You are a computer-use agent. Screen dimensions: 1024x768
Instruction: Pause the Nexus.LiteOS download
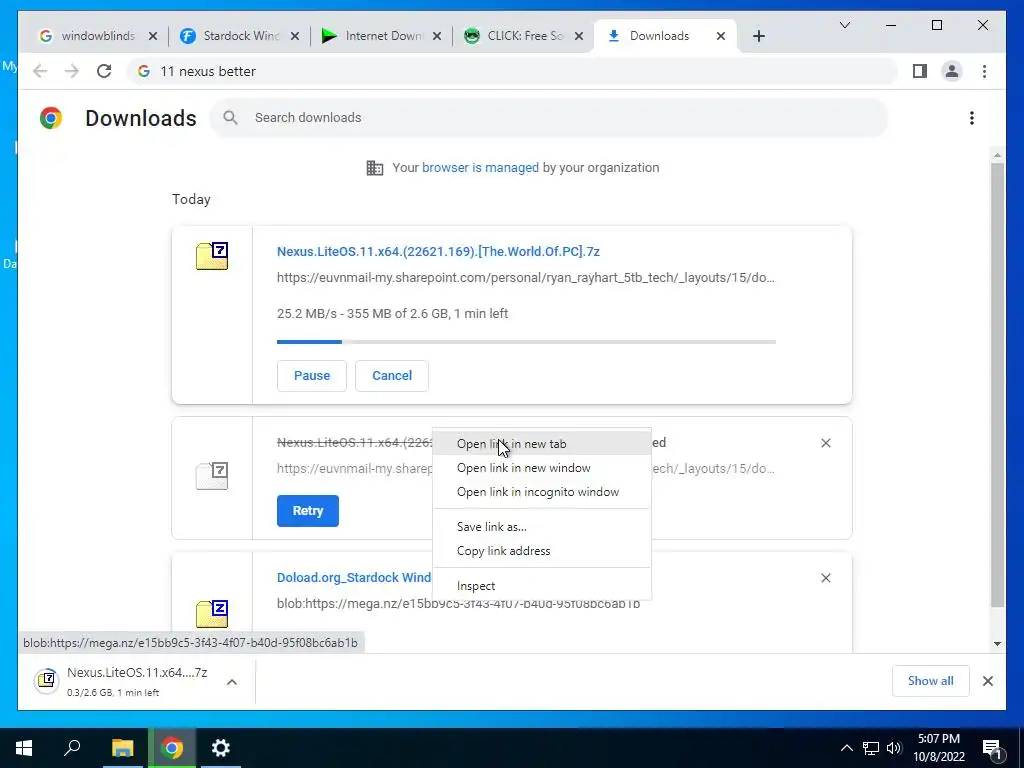(312, 376)
